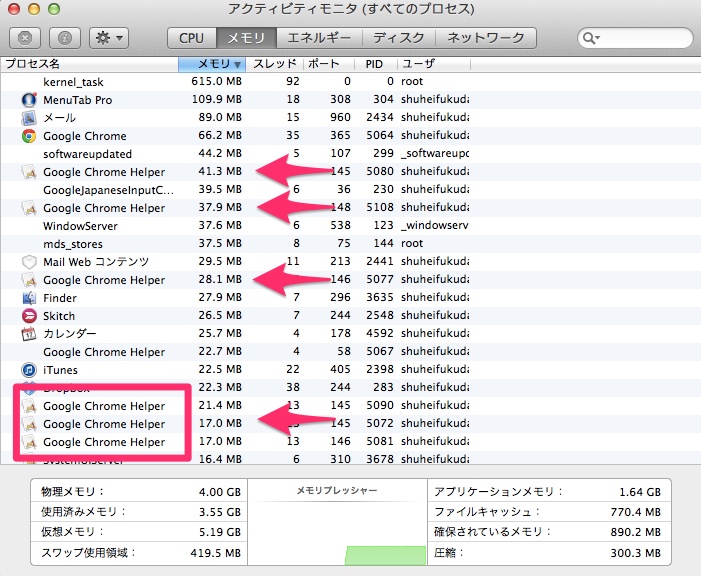Open the search magnifier options dropdown
The width and height of the screenshot is (701, 576).
click(x=591, y=38)
